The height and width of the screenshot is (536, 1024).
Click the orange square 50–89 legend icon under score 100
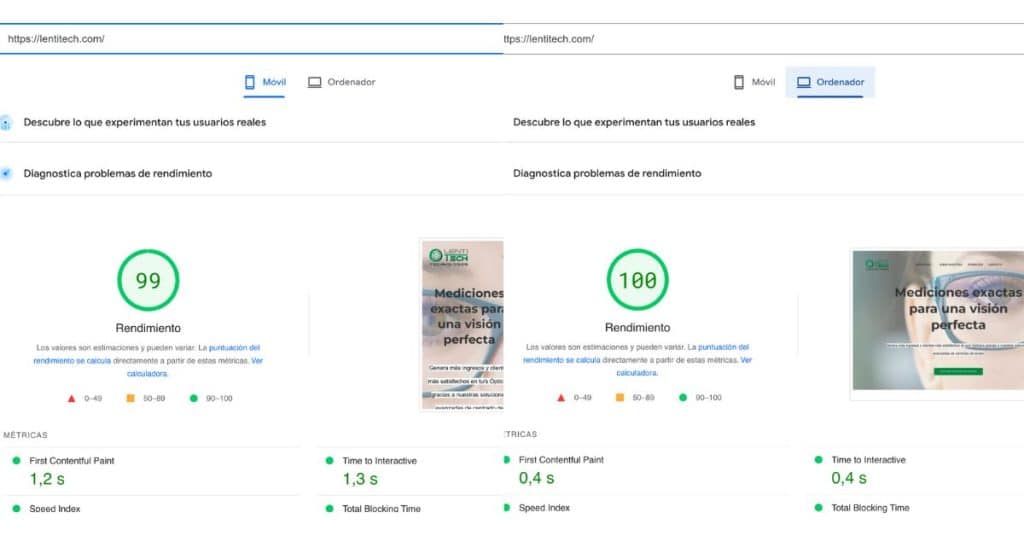pos(619,398)
